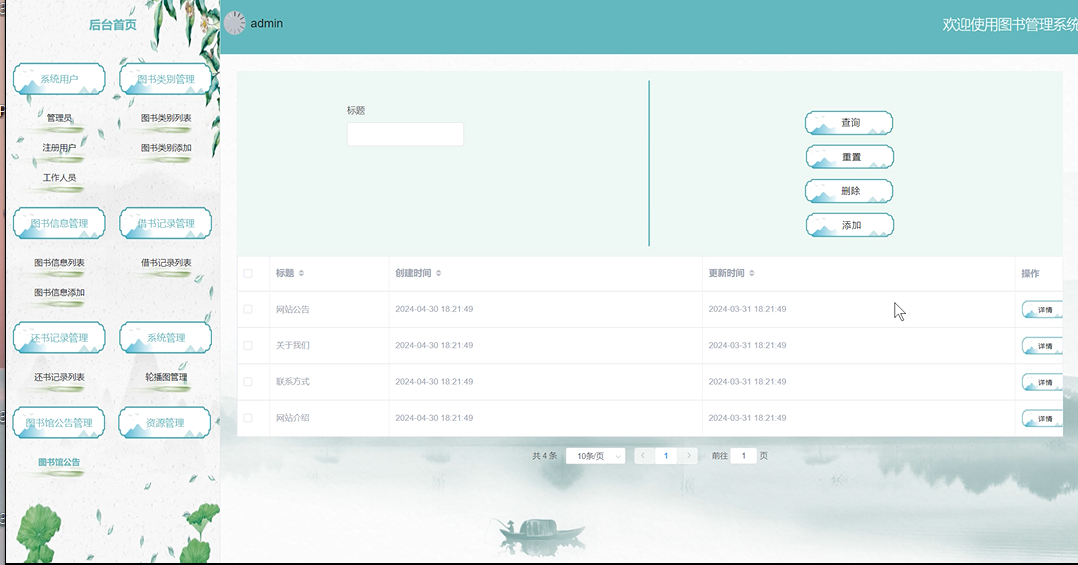Select the 图书馆公告 menu item

click(59, 462)
